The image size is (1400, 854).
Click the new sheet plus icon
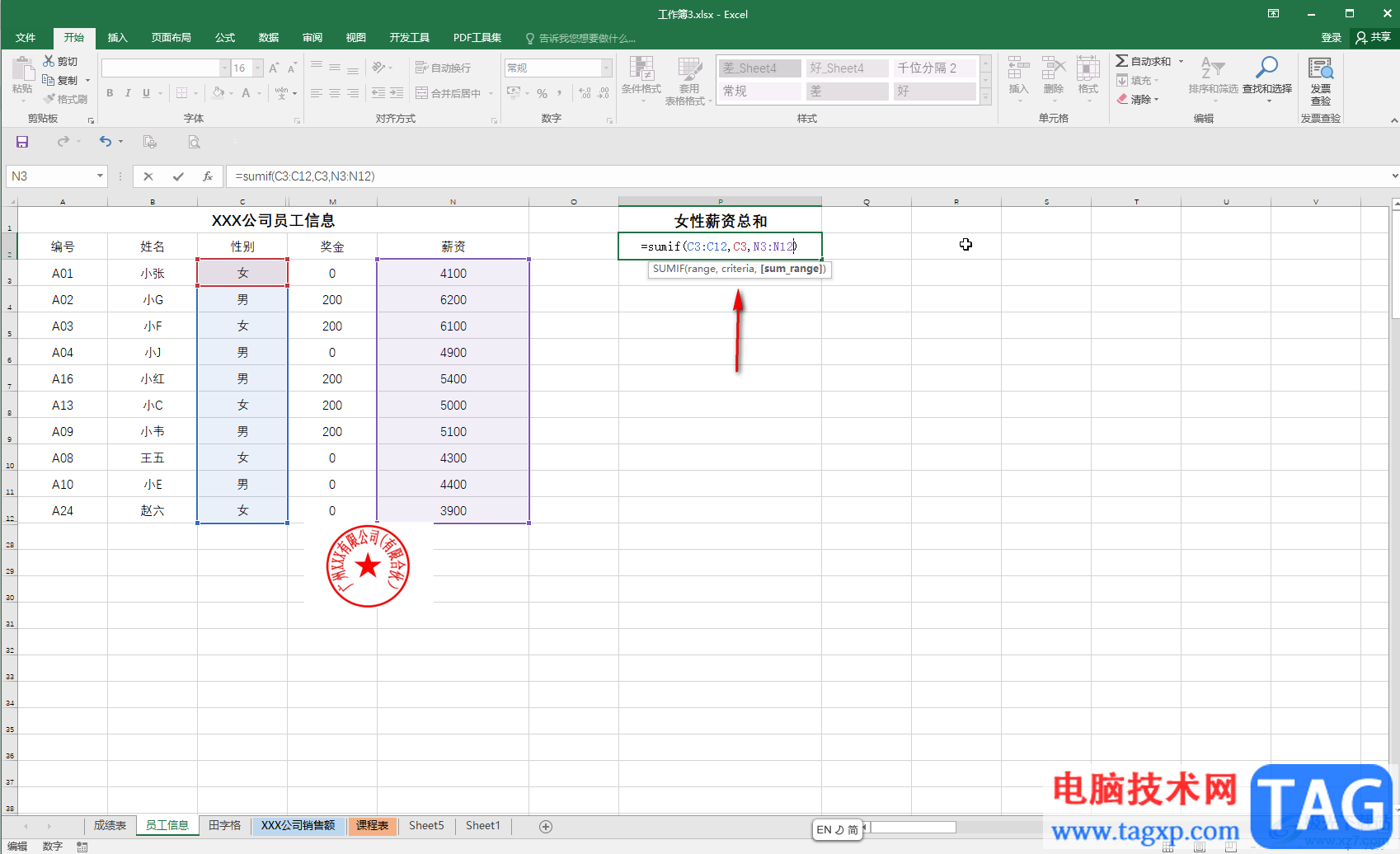546,826
